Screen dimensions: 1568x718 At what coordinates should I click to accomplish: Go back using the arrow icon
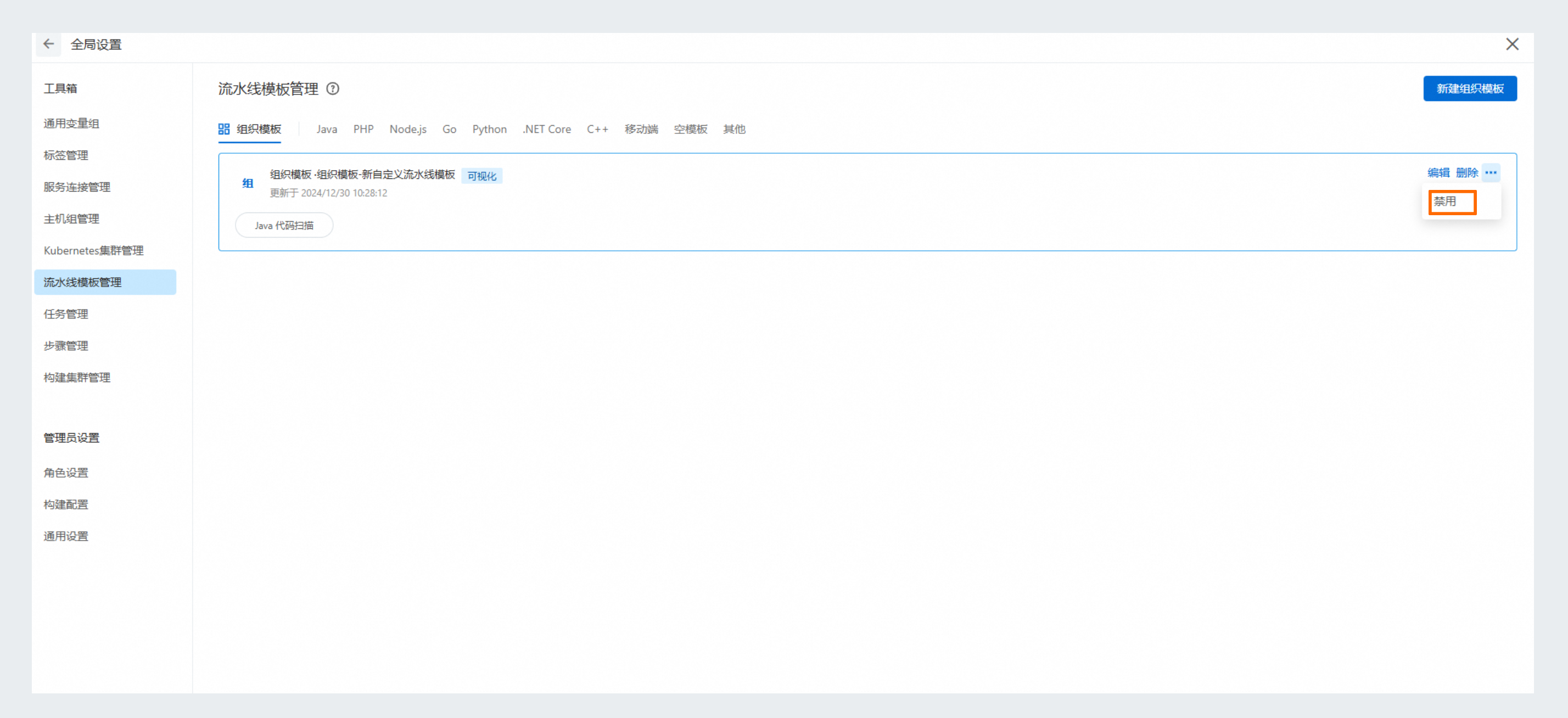click(49, 44)
